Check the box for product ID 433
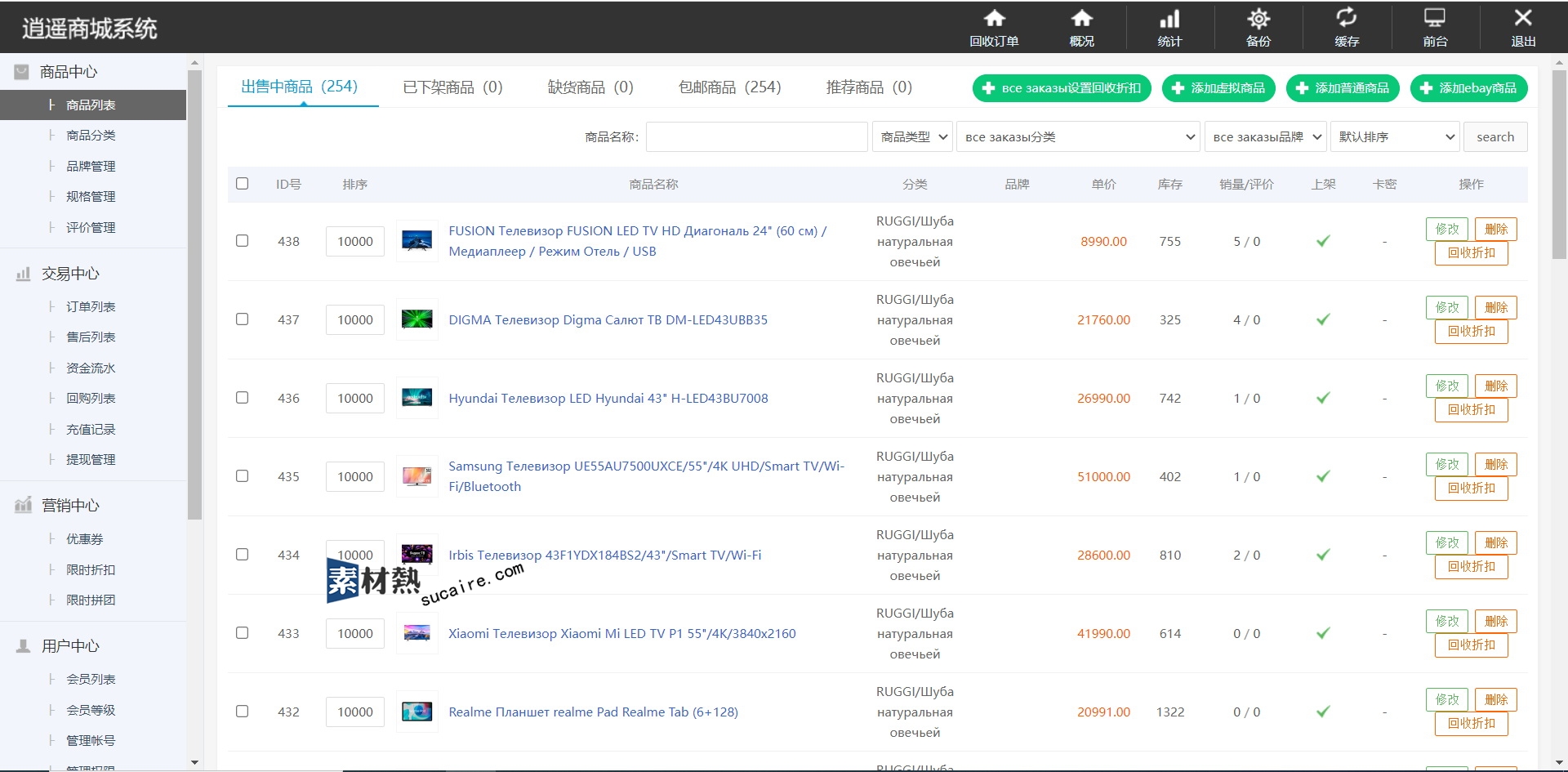 [x=242, y=633]
